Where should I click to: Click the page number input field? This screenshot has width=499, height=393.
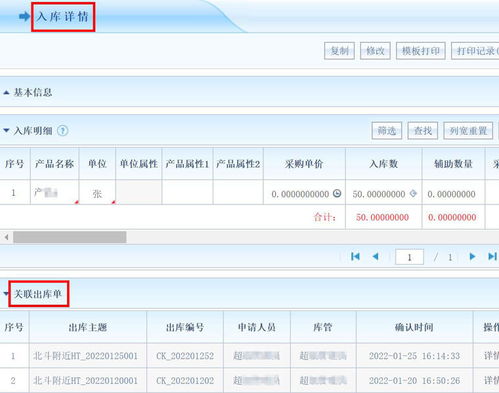pyautogui.click(x=409, y=257)
